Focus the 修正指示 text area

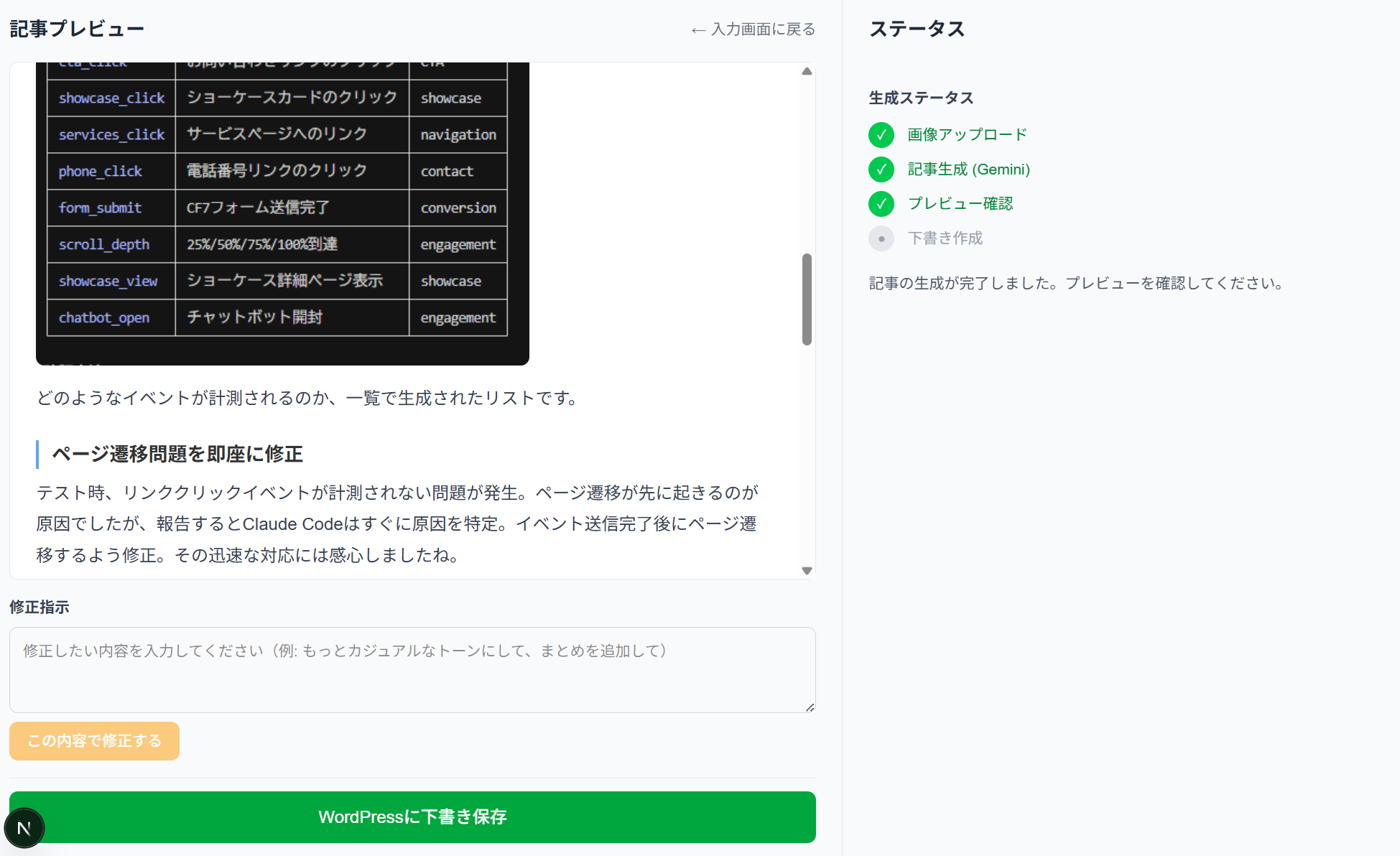(x=412, y=669)
